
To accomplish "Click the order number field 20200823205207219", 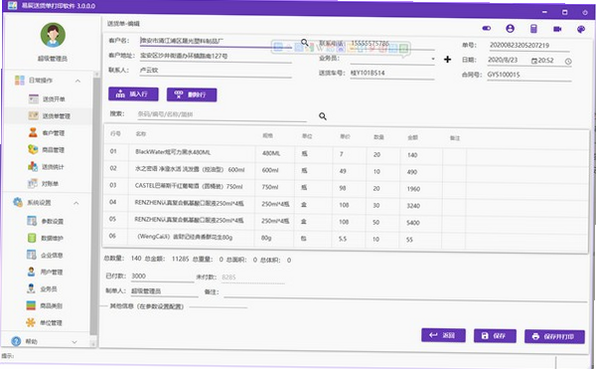I will pos(529,45).
